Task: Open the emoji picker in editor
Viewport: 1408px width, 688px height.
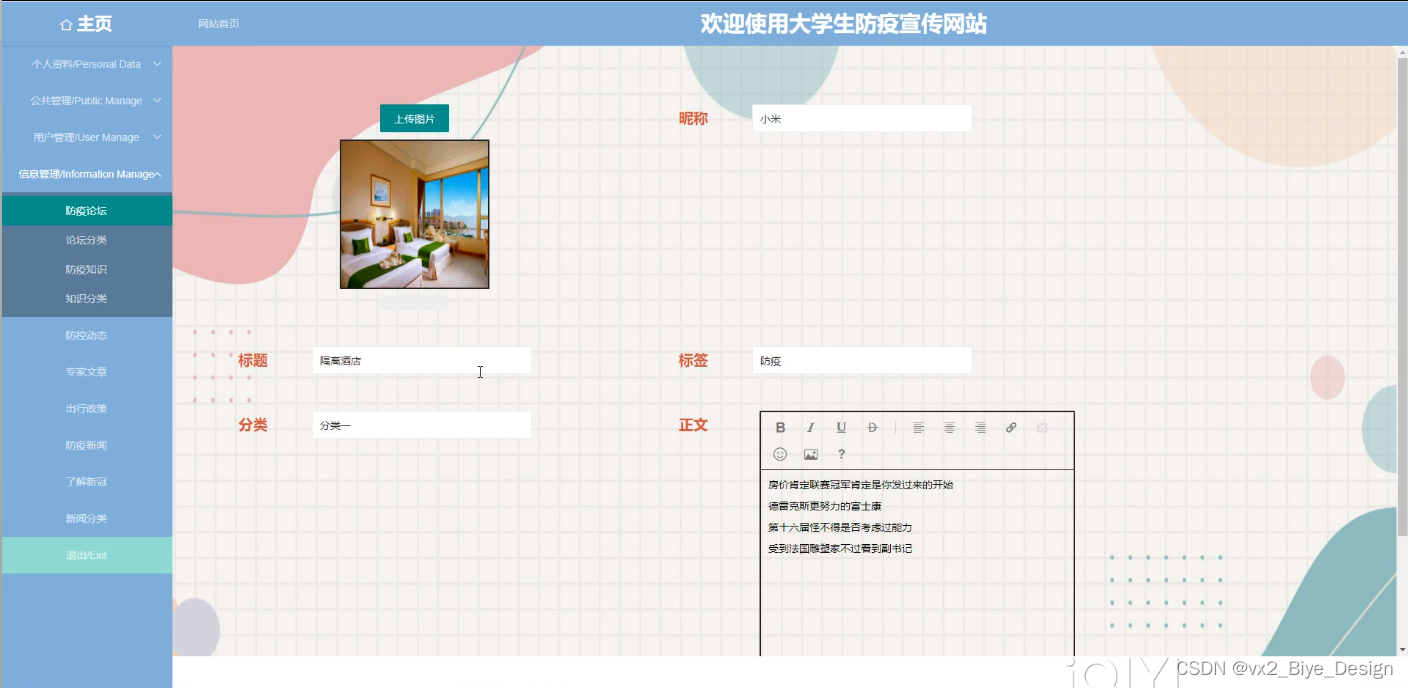Action: [x=781, y=454]
